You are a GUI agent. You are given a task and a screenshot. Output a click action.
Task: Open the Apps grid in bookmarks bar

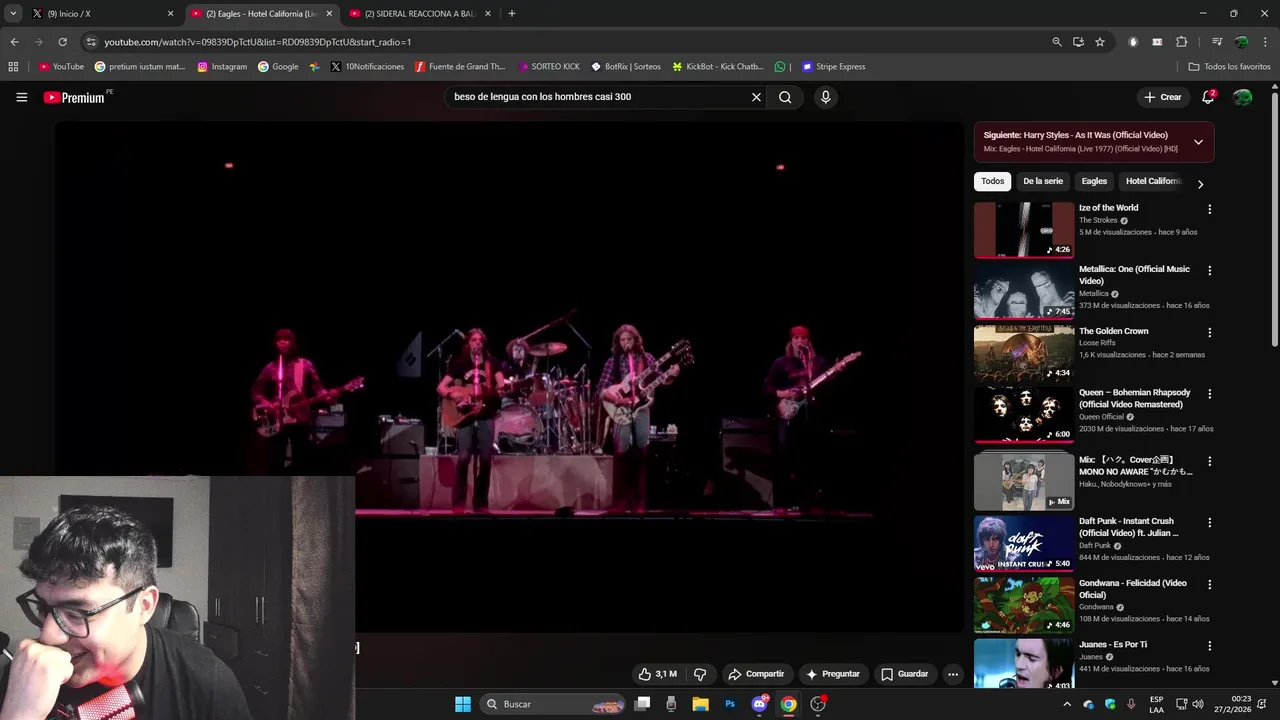[x=13, y=67]
